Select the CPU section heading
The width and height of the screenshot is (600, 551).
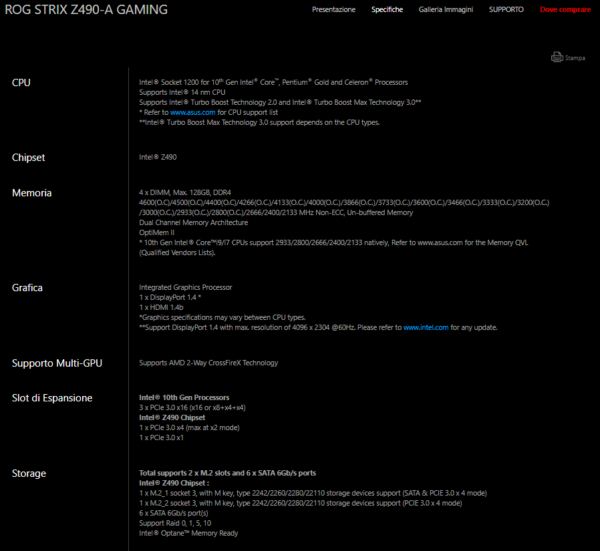coord(21,83)
